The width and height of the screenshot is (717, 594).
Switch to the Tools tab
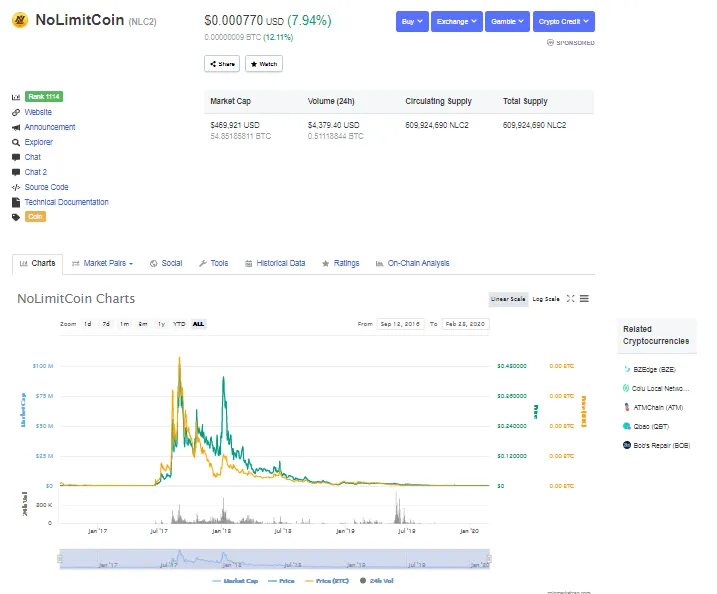coord(214,263)
